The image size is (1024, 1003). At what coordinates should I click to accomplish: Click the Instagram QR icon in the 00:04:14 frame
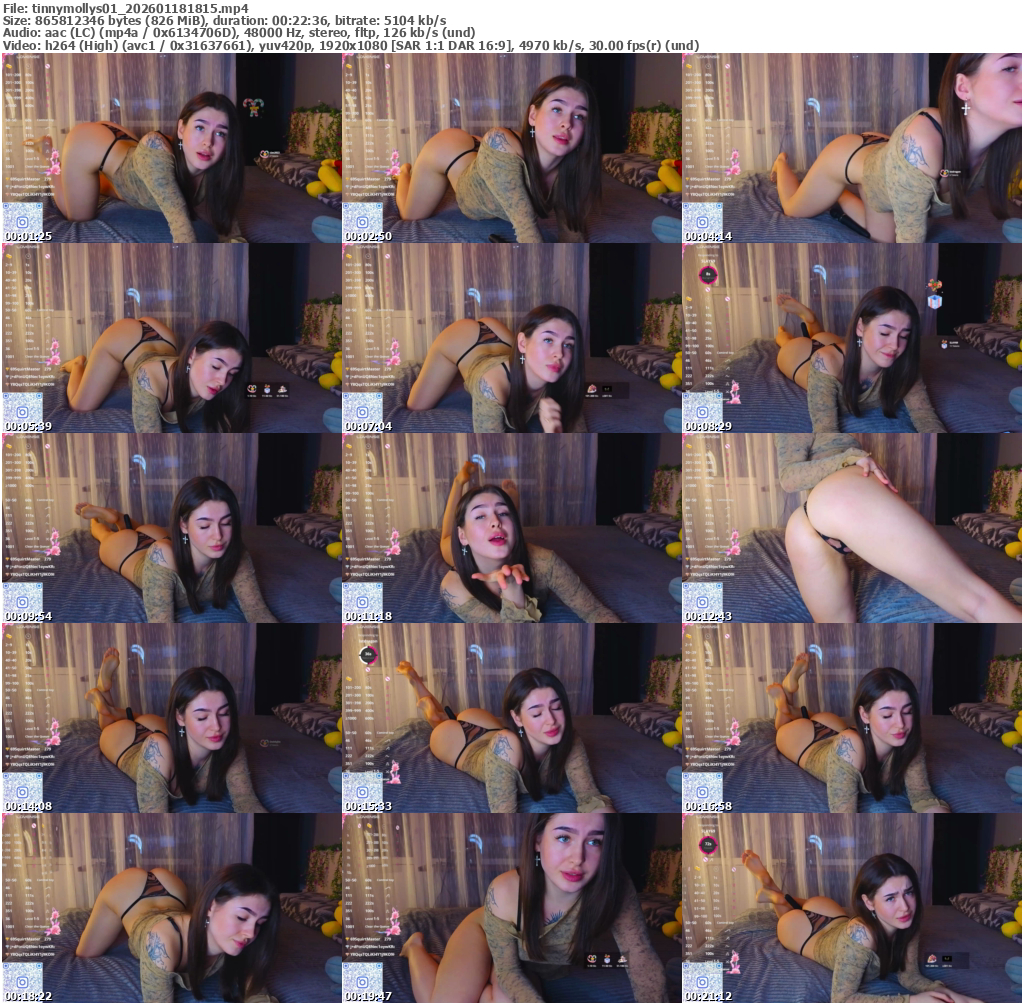click(702, 220)
